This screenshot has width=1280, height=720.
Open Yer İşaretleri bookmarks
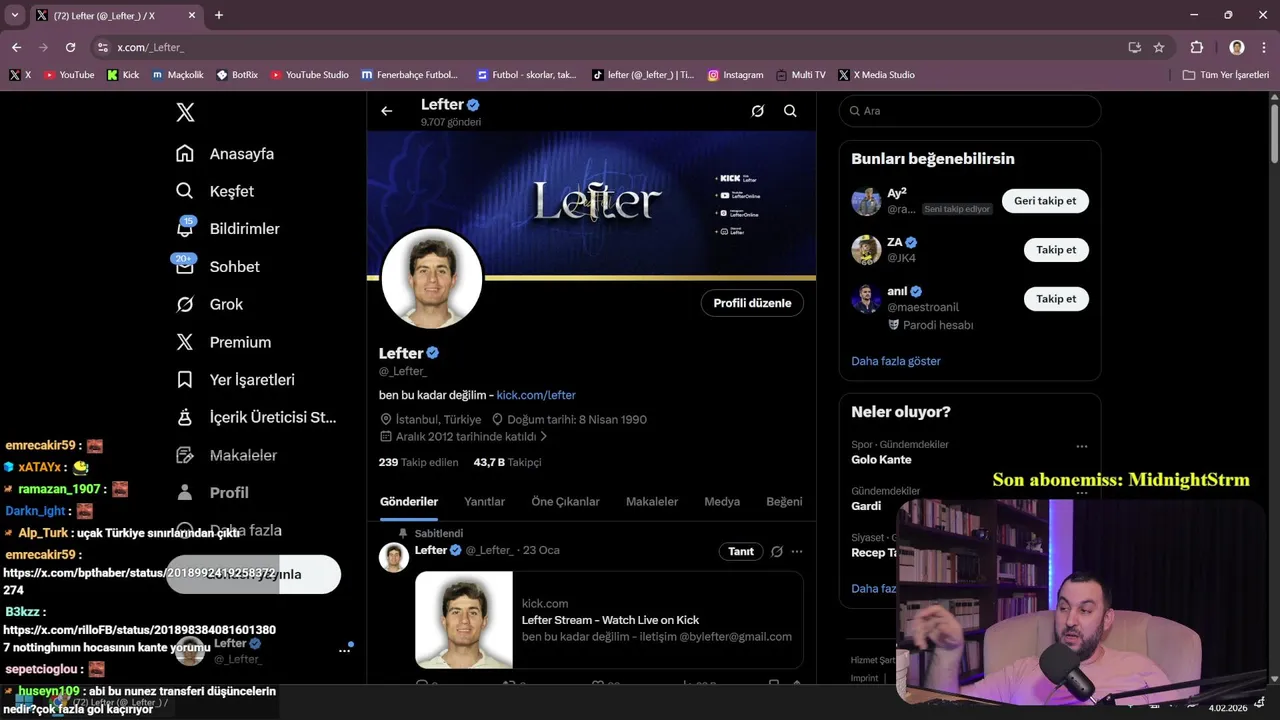click(x=235, y=380)
